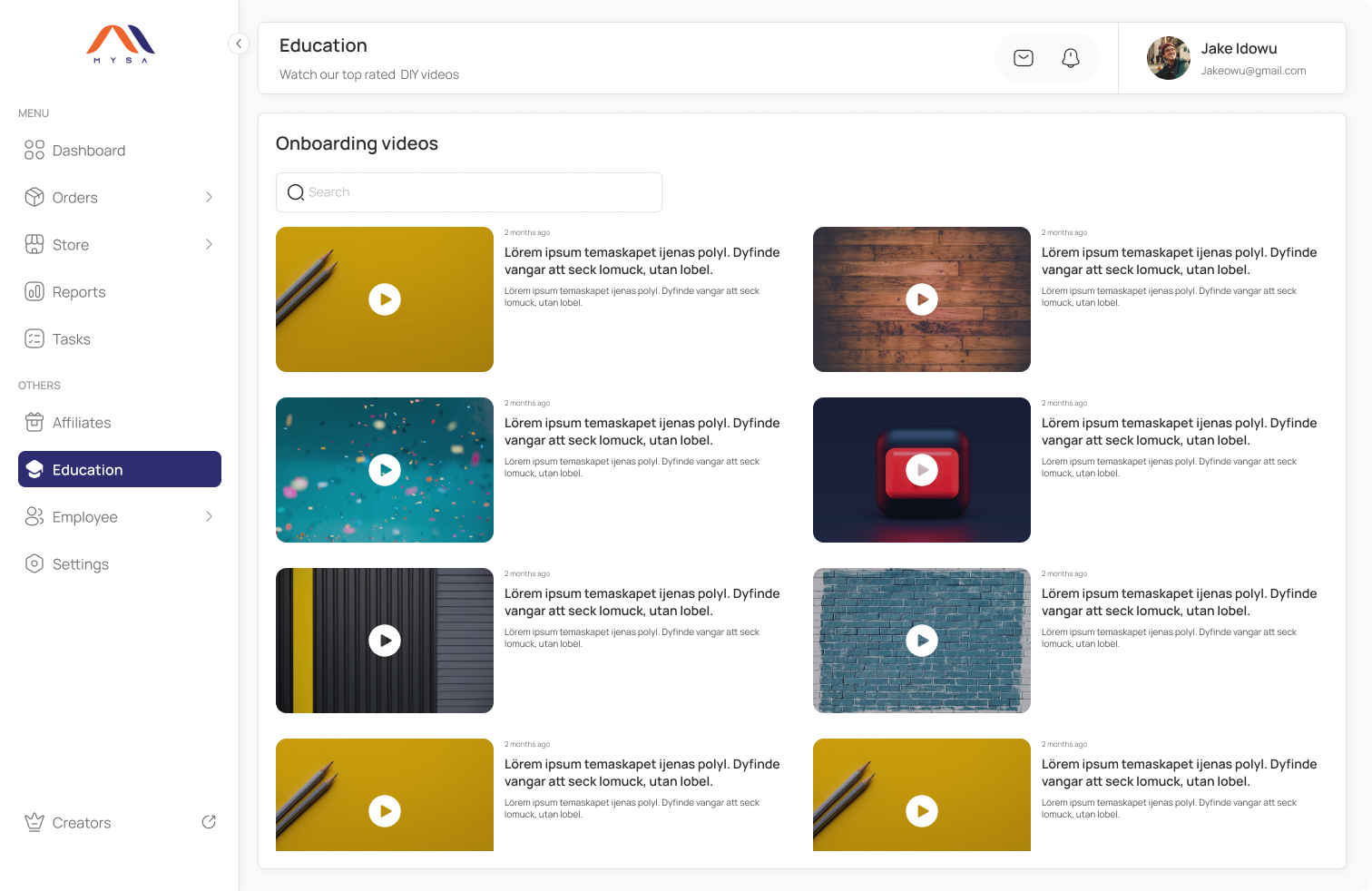Open the Settings menu item
Image resolution: width=1372 pixels, height=891 pixels.
tap(120, 563)
